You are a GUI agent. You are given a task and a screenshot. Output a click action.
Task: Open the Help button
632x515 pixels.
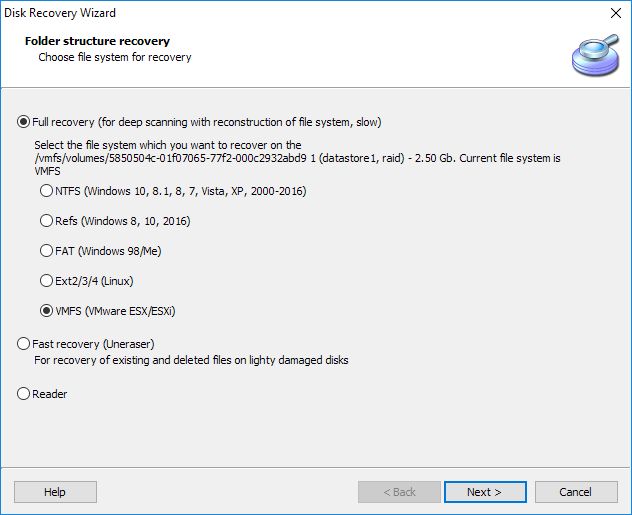(x=55, y=492)
